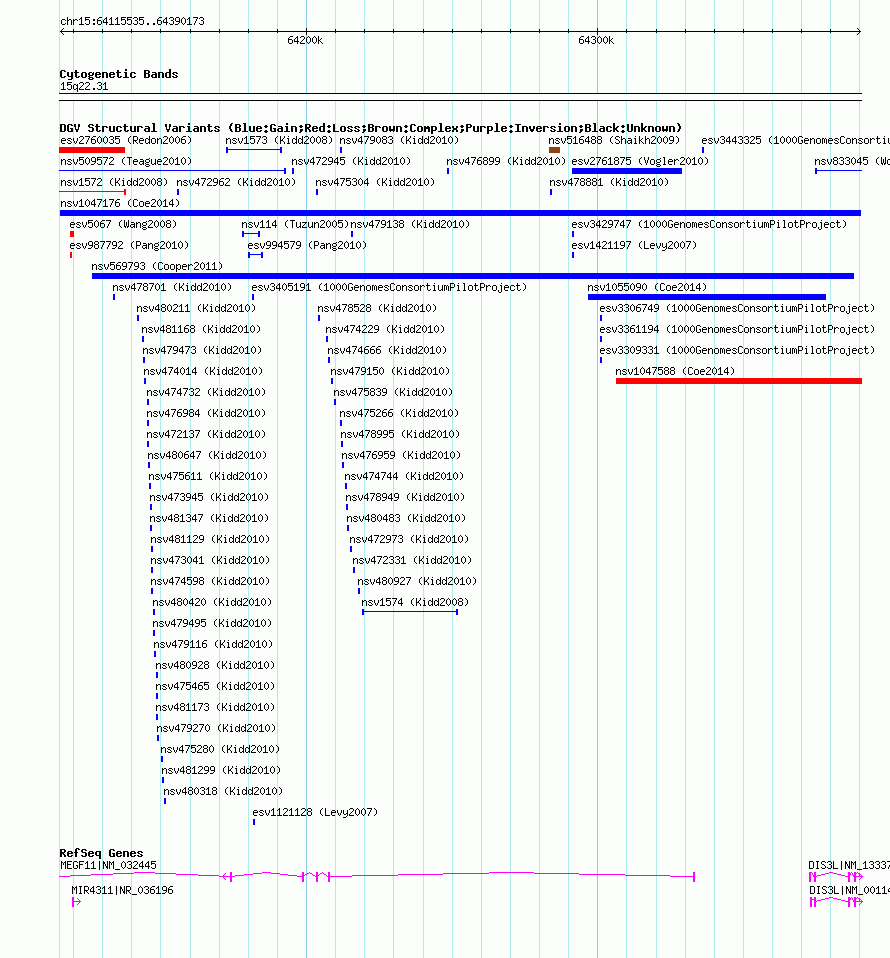The height and width of the screenshot is (958, 890).
Task: Open esv994579 (Pang2010) variant
Action: (307, 245)
